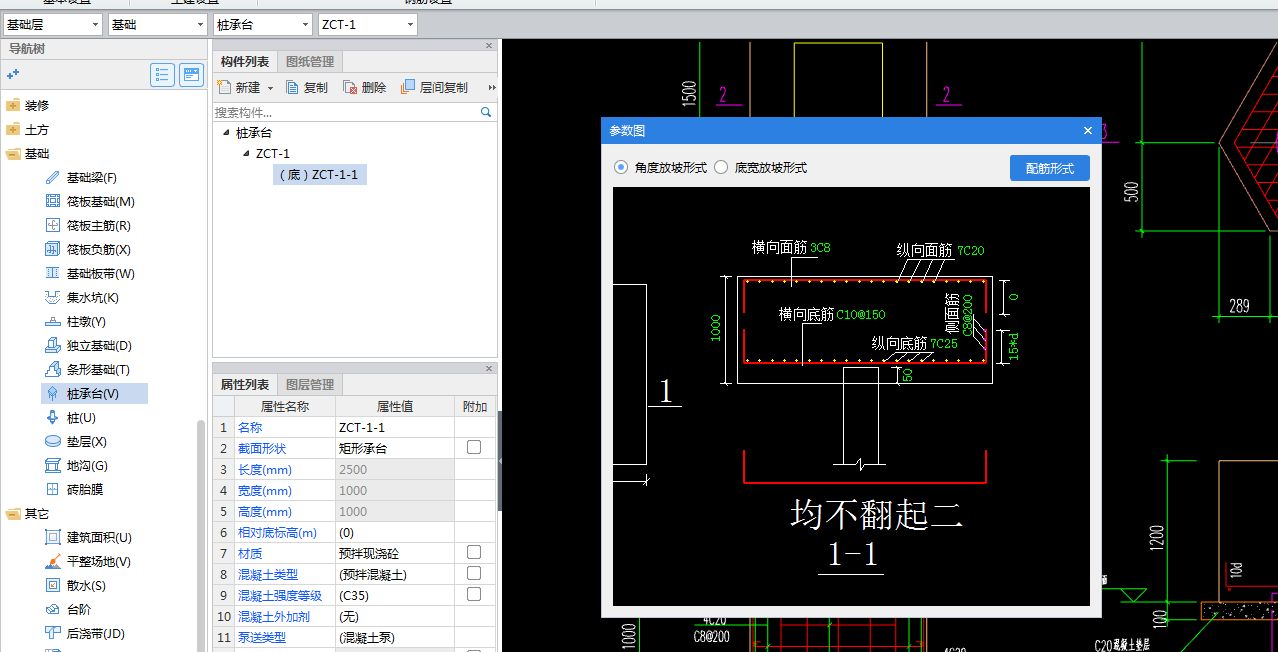Click the 配筋形式 button

pos(1049,169)
